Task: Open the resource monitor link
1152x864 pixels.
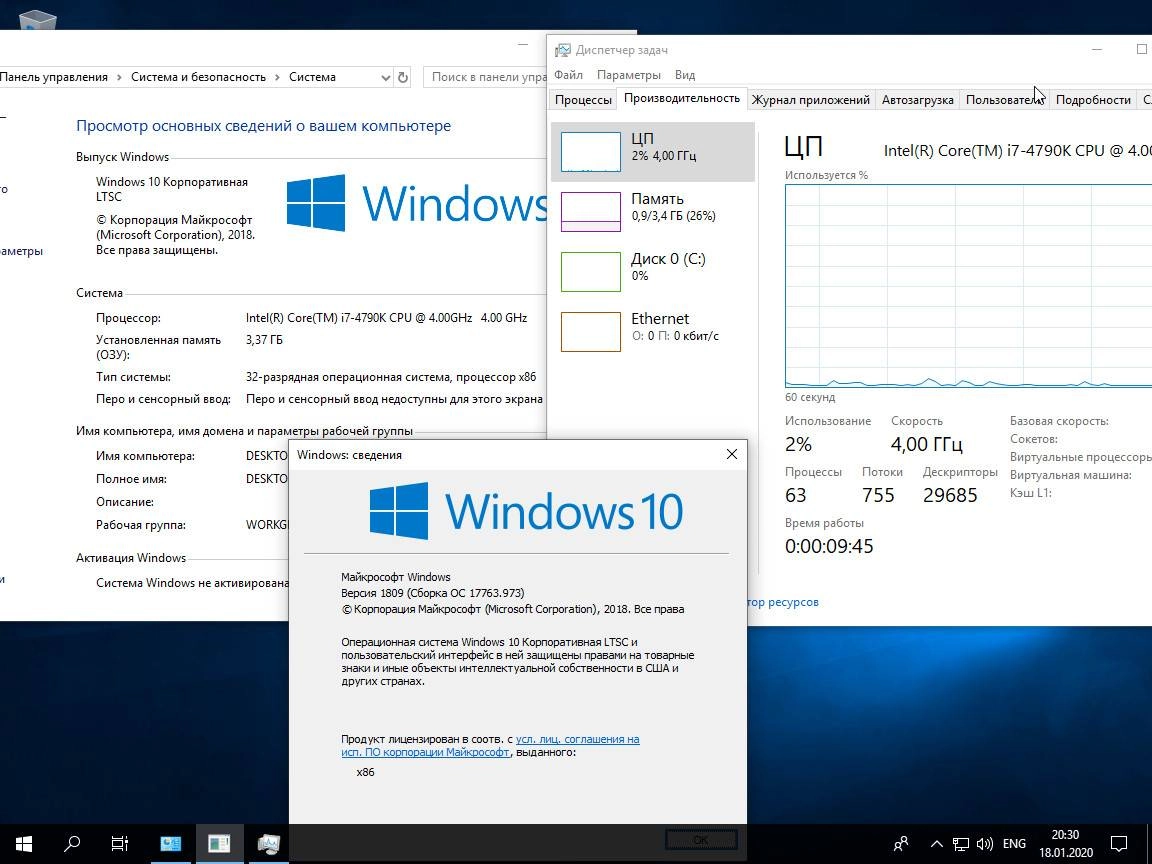Action: 783,602
